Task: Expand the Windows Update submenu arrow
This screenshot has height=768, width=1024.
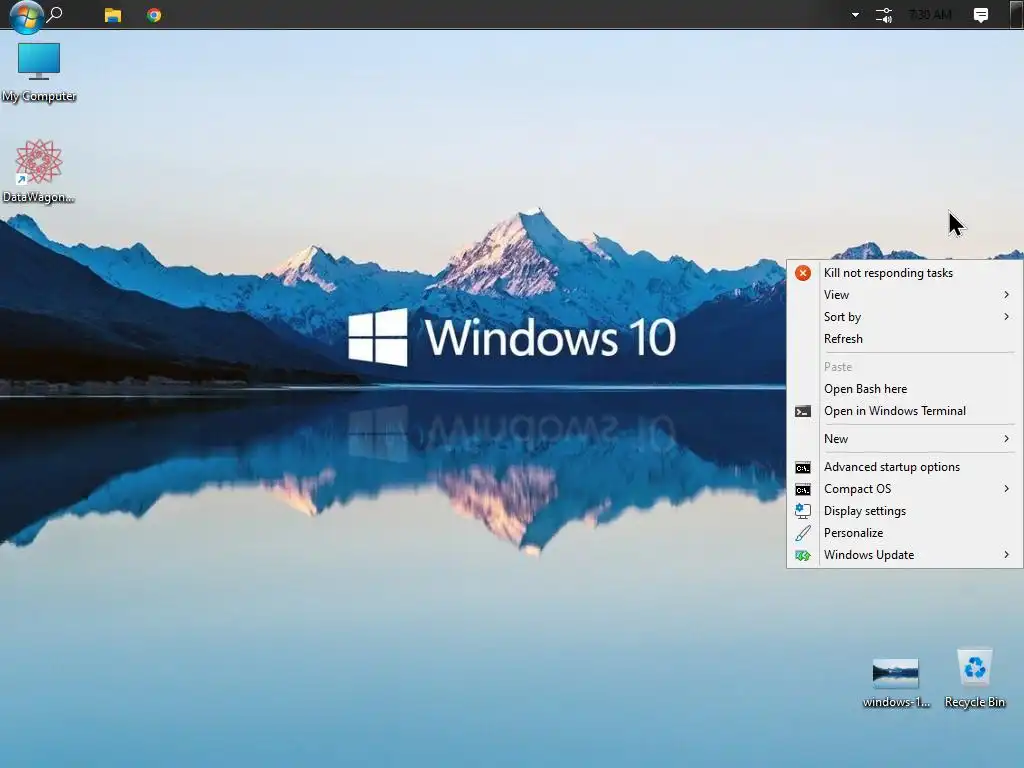Action: 1006,555
